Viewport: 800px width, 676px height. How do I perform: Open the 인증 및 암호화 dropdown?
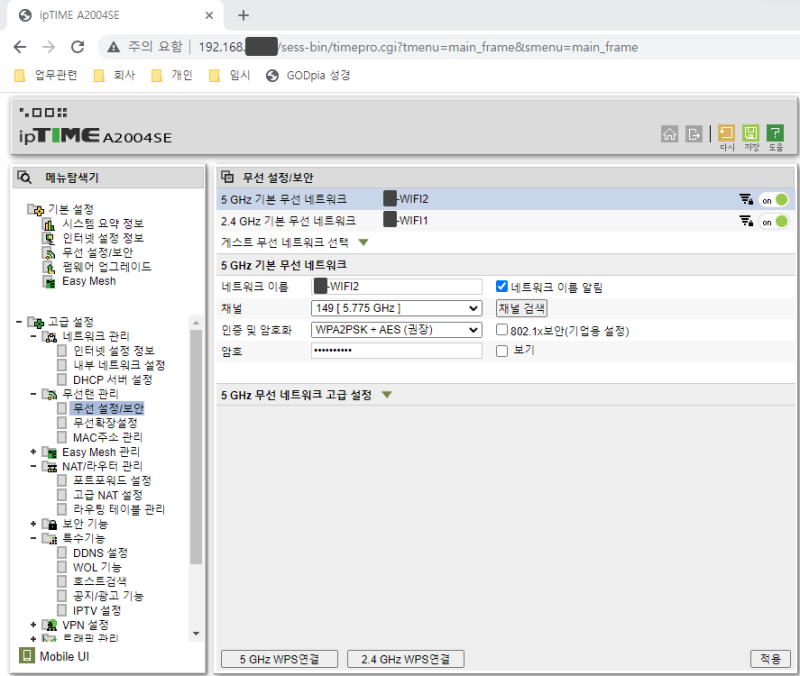click(x=395, y=329)
